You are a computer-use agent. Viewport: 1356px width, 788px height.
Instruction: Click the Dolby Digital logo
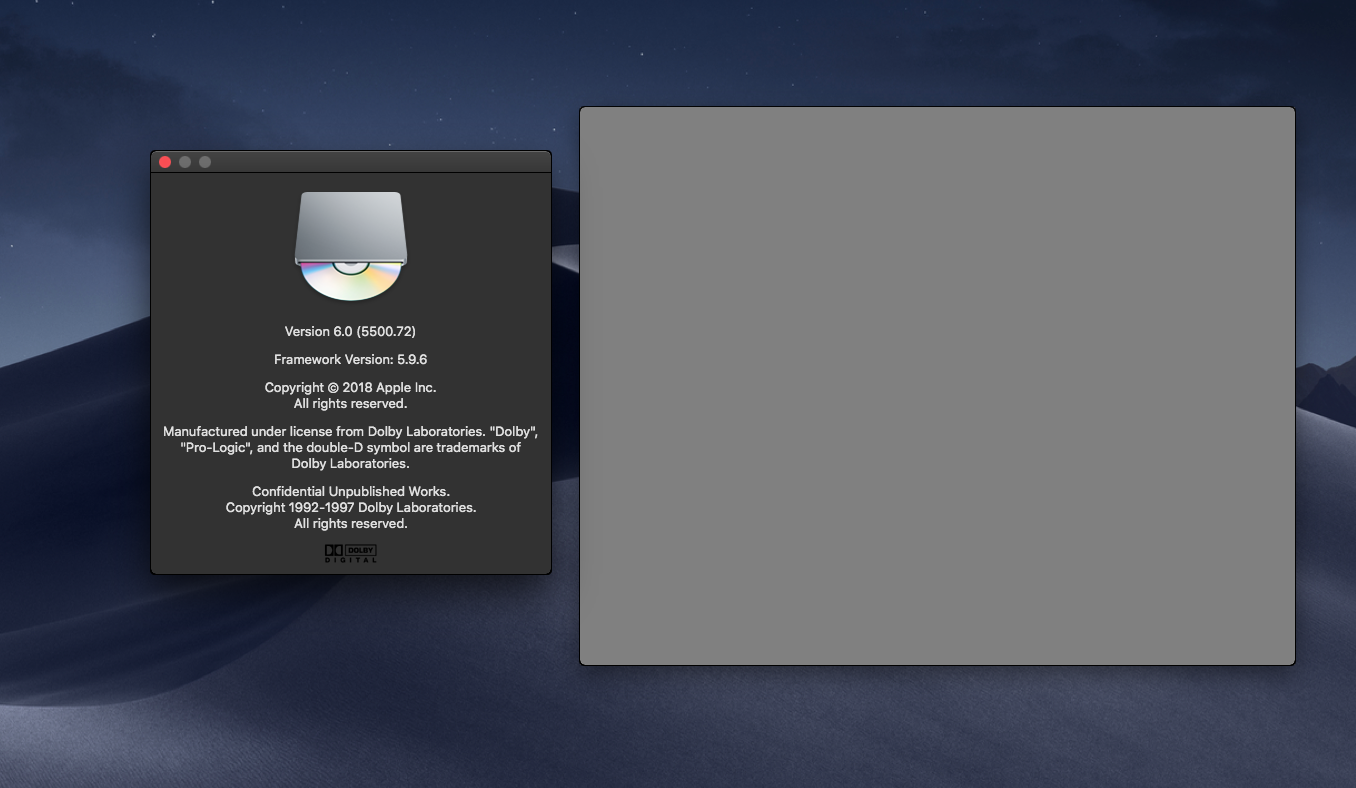pyautogui.click(x=351, y=553)
